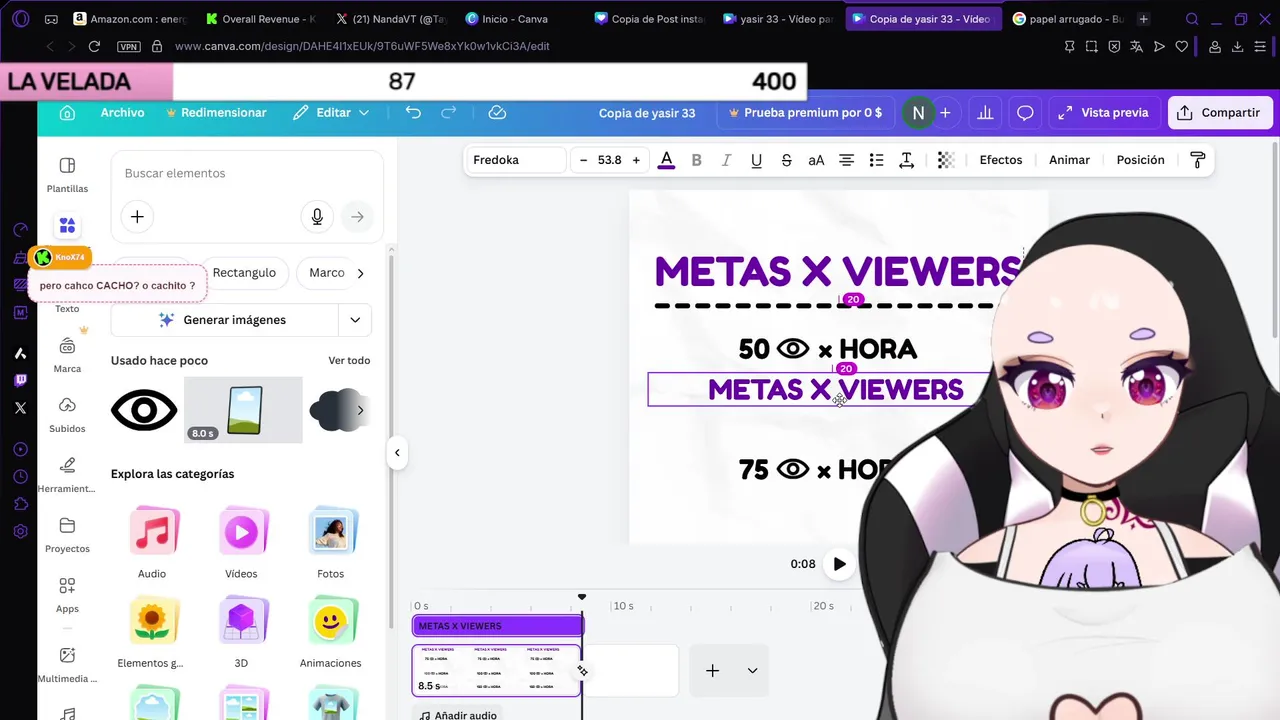Open the Multimedia panel

(67, 664)
